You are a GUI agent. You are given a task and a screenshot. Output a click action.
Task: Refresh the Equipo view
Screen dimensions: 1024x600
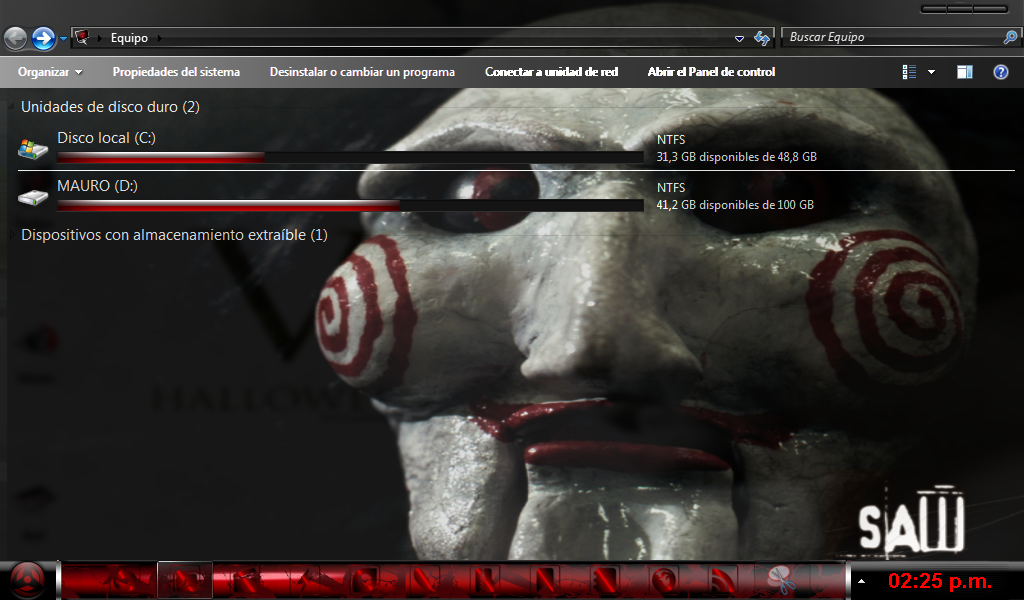(x=762, y=38)
